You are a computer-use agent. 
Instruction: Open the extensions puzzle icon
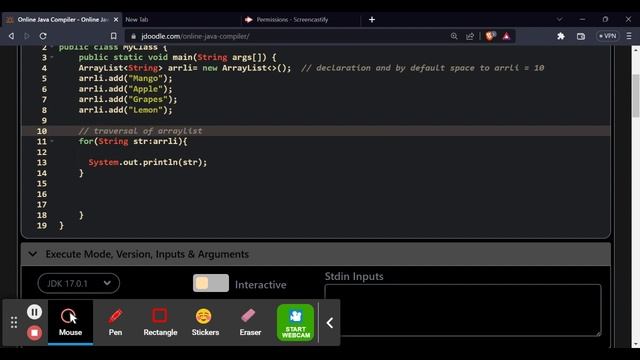(561, 36)
